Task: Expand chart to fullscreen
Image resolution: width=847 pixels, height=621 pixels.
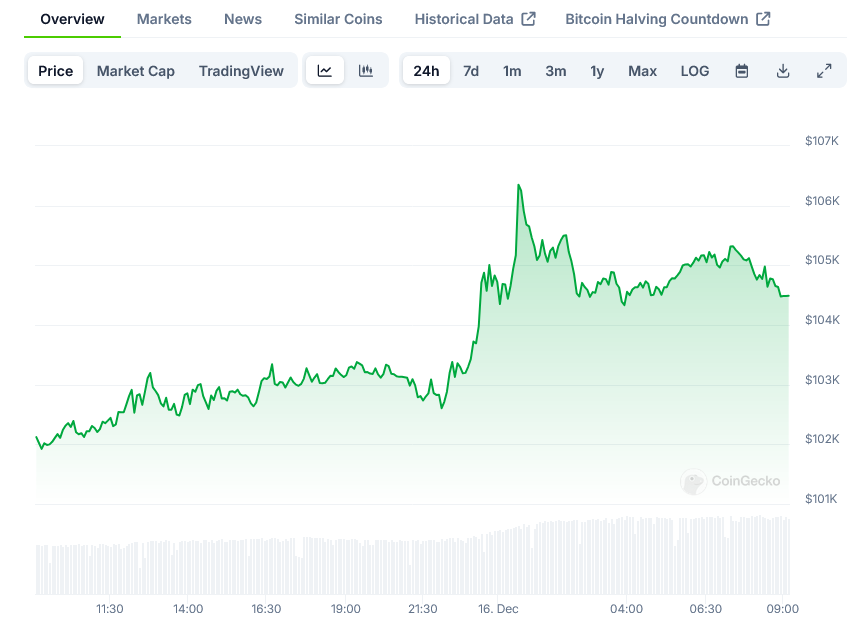Action: [824, 71]
